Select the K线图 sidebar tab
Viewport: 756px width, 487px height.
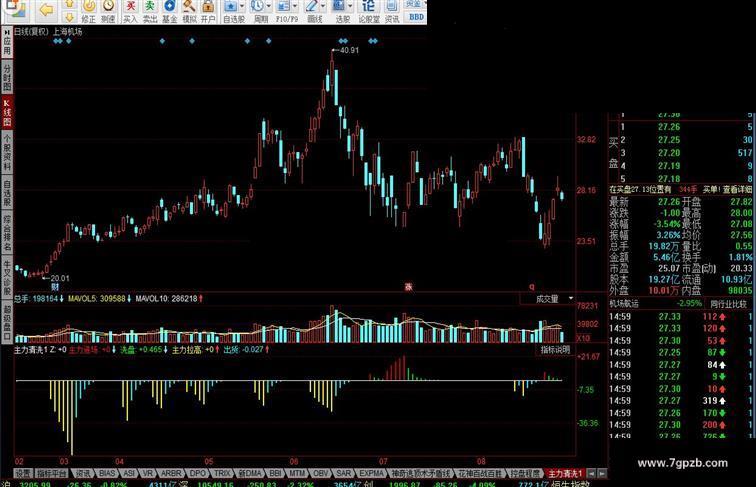pos(7,113)
